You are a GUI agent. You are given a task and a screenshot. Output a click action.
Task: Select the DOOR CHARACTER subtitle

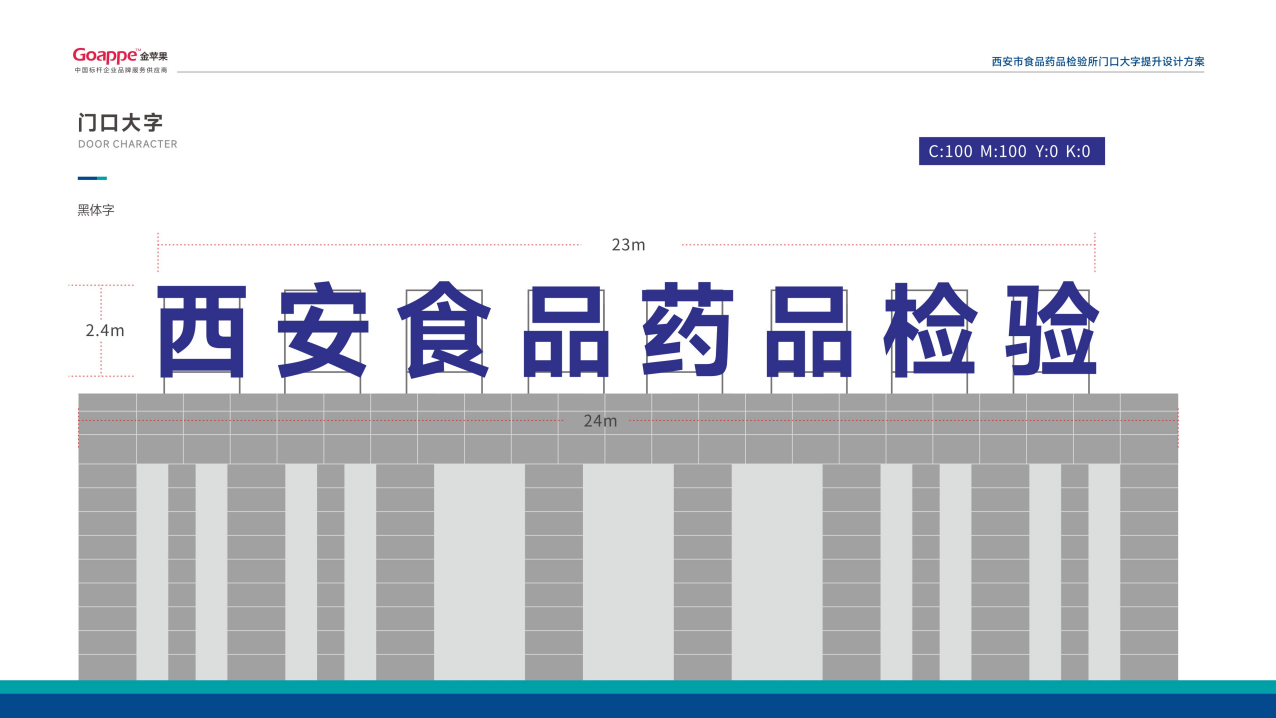[127, 144]
